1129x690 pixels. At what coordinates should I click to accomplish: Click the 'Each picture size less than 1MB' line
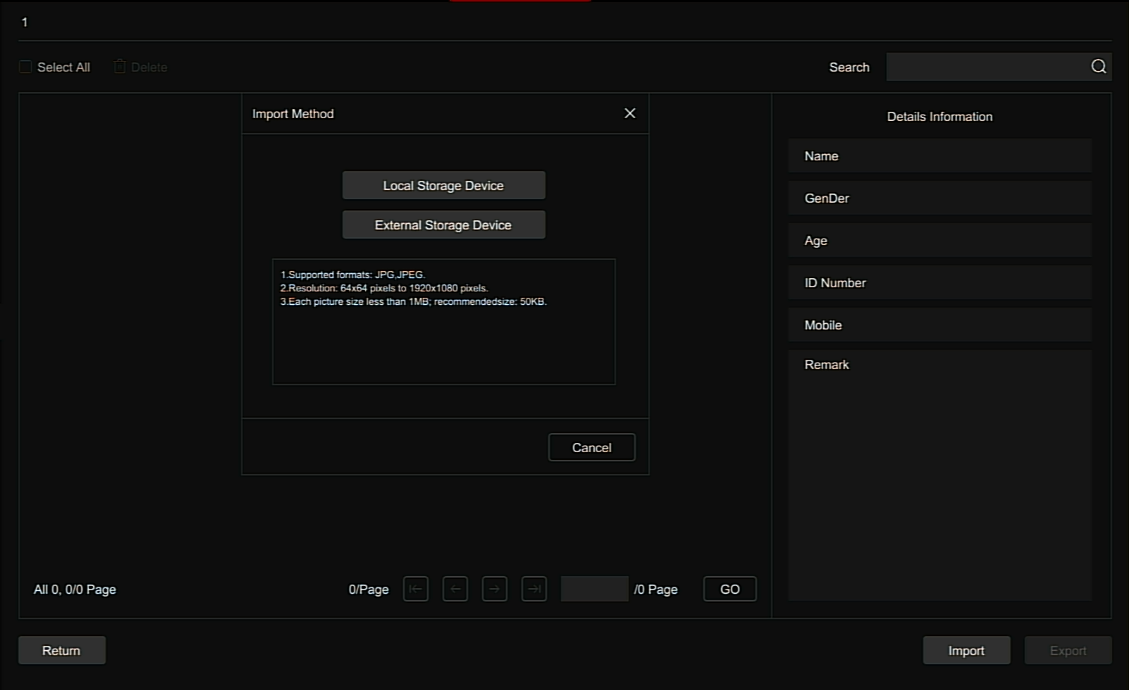[x=413, y=302]
